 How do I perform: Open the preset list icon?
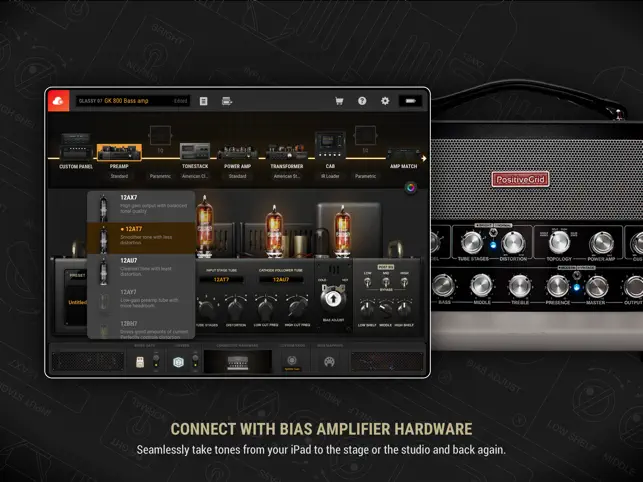[x=203, y=101]
